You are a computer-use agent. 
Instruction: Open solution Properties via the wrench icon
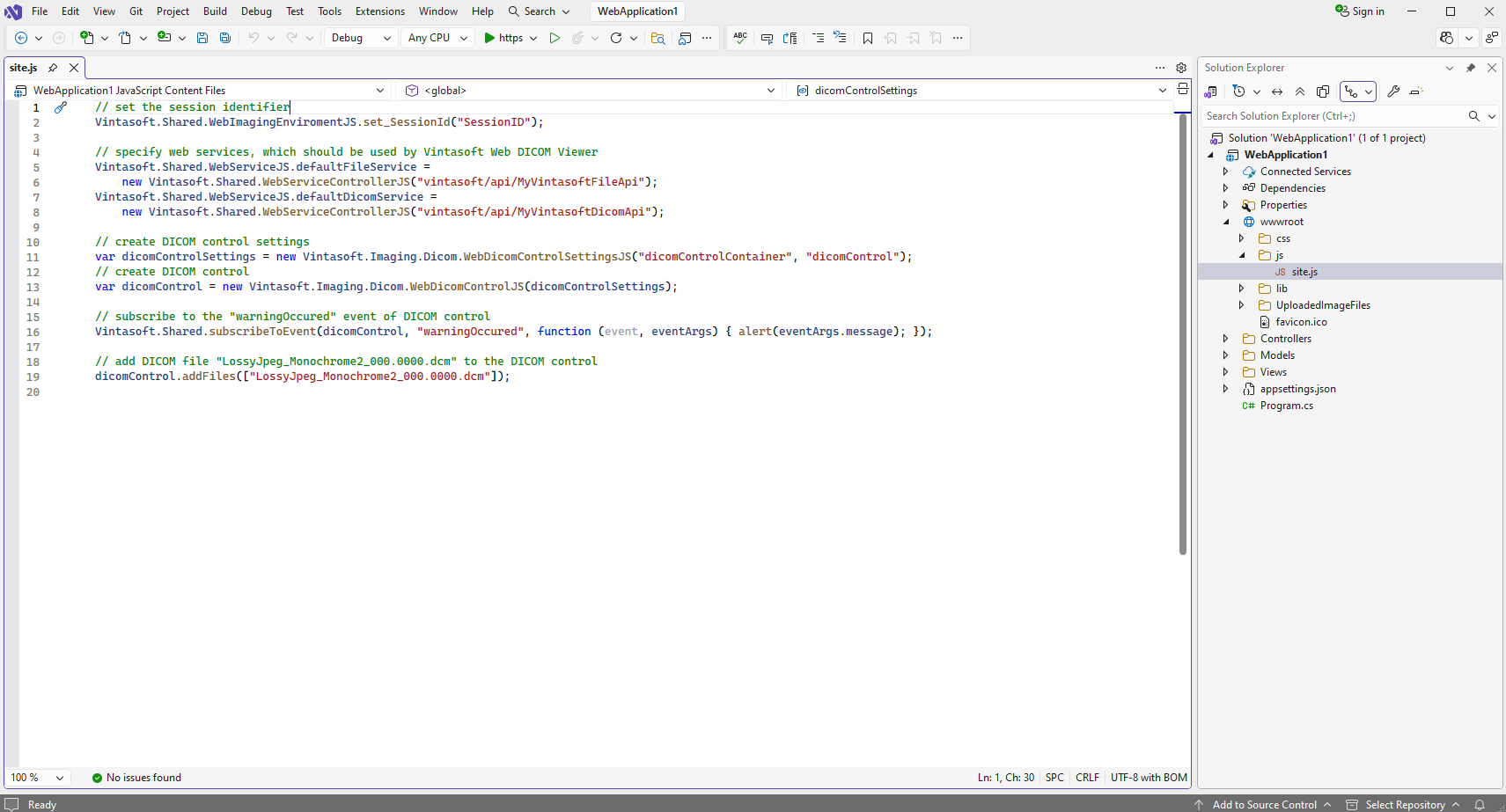(1393, 91)
